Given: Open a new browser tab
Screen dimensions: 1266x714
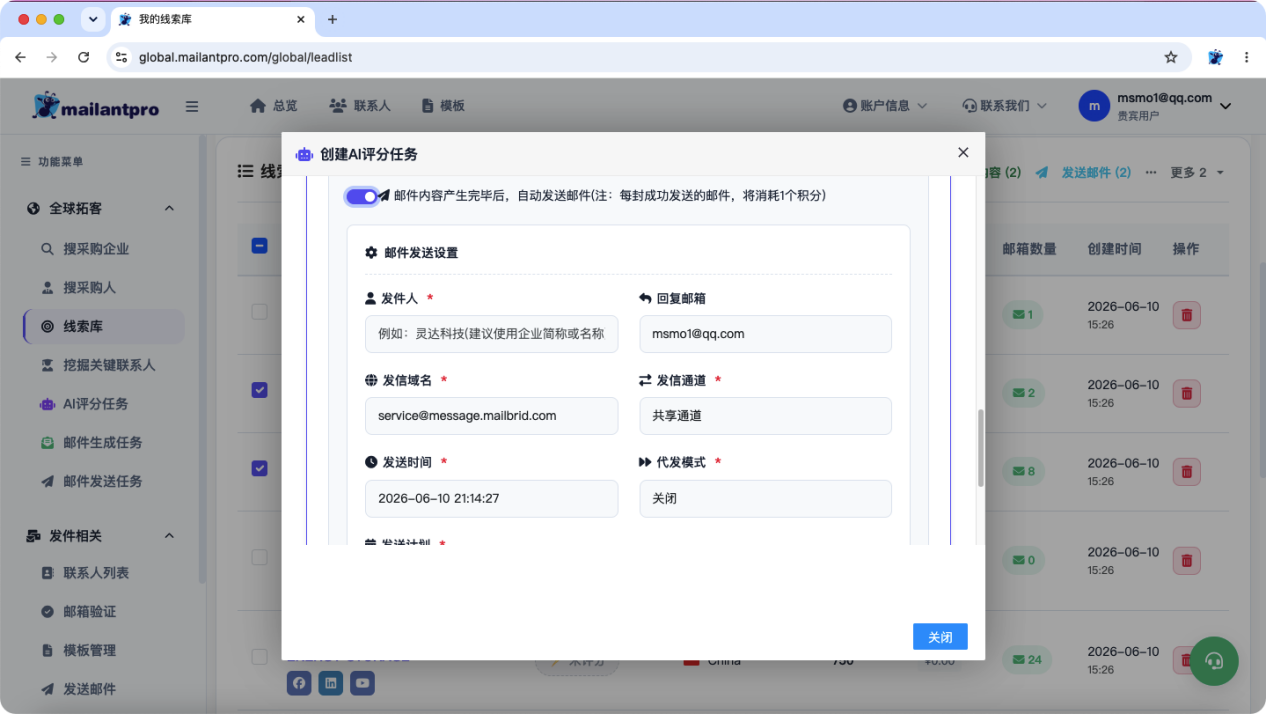Looking at the screenshot, I should pos(332,19).
